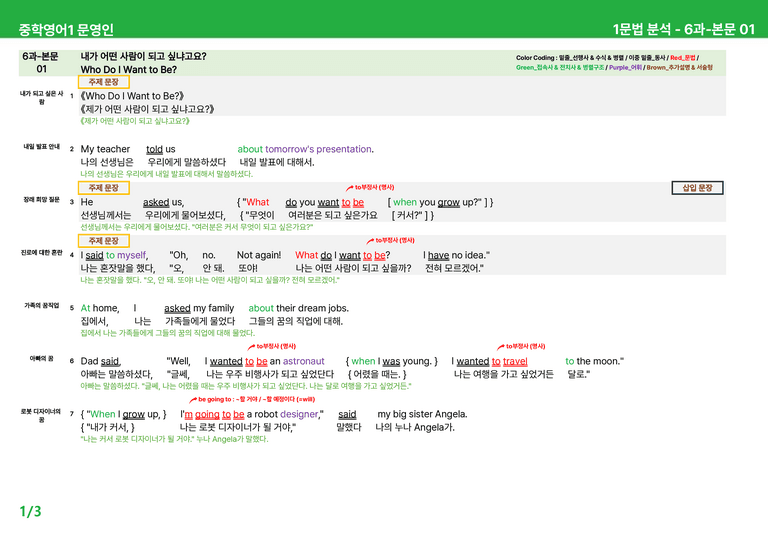Click the "Color Coding" legend text
The image size is (768, 543).
click(x=614, y=63)
